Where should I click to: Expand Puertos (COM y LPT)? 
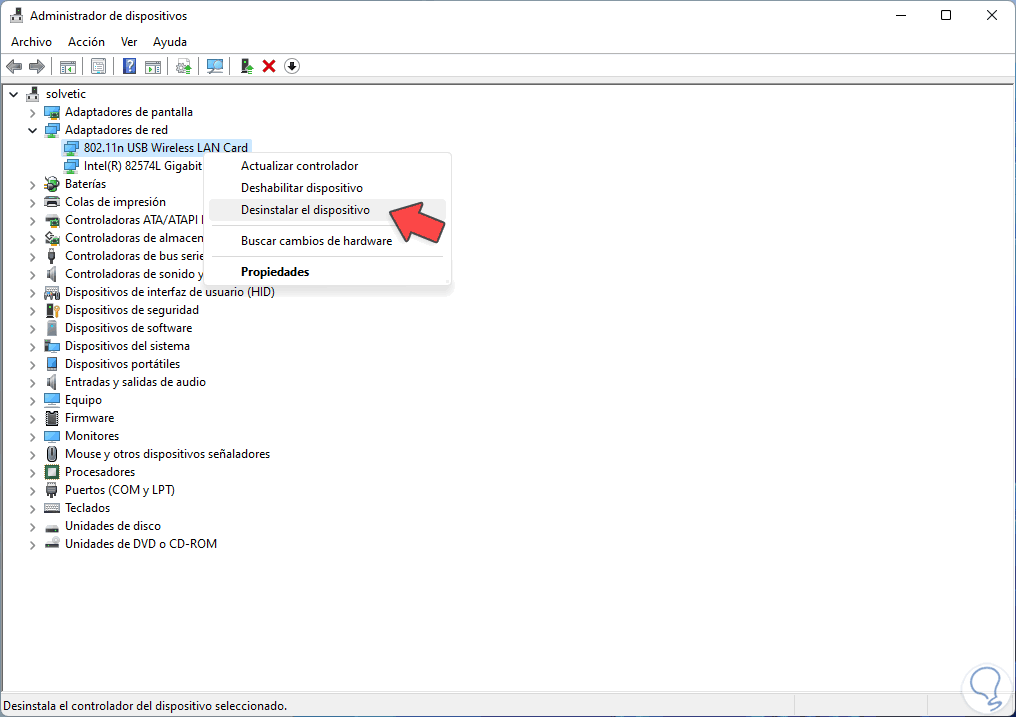tap(32, 490)
